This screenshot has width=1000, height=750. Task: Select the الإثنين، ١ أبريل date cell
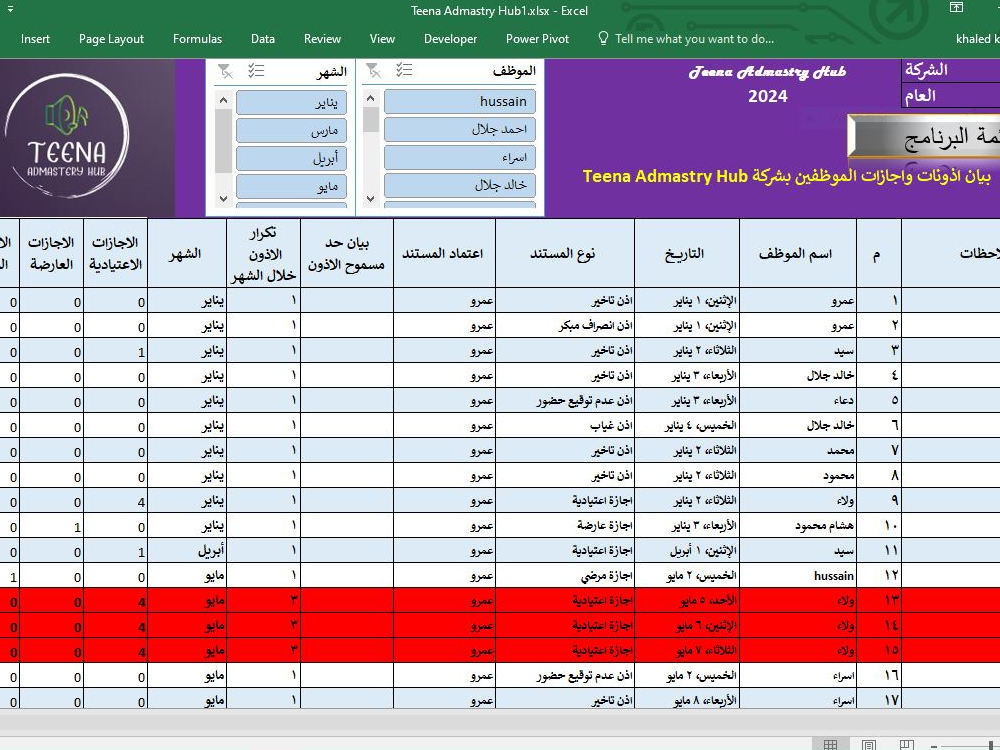click(687, 551)
